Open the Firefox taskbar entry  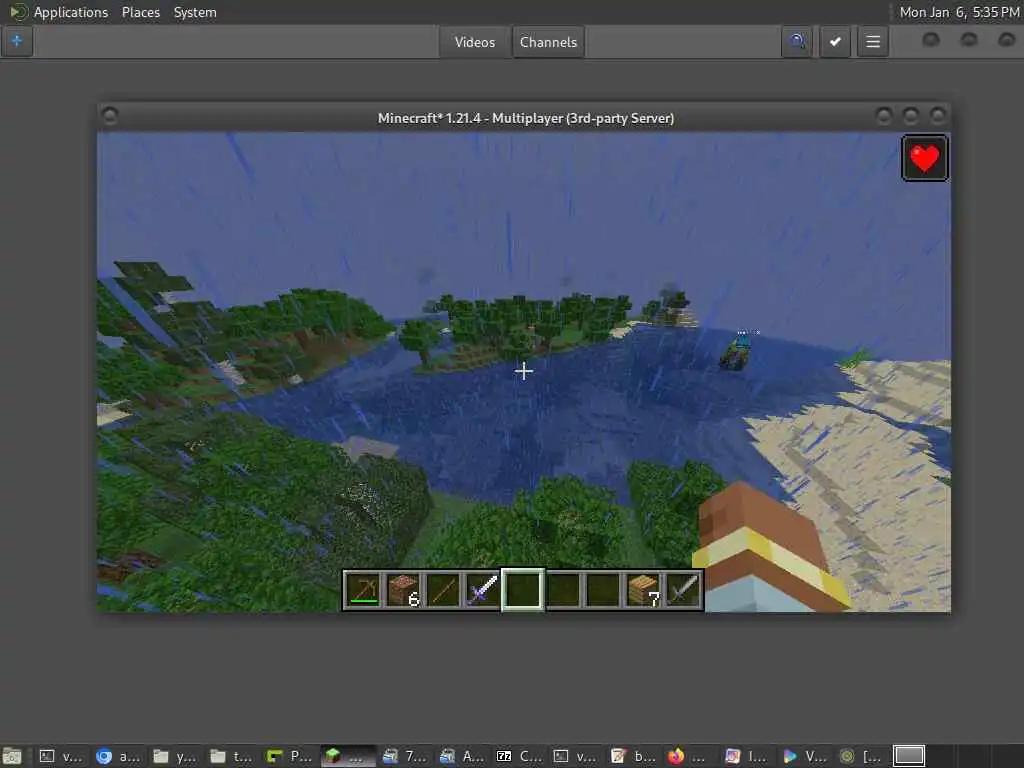686,756
